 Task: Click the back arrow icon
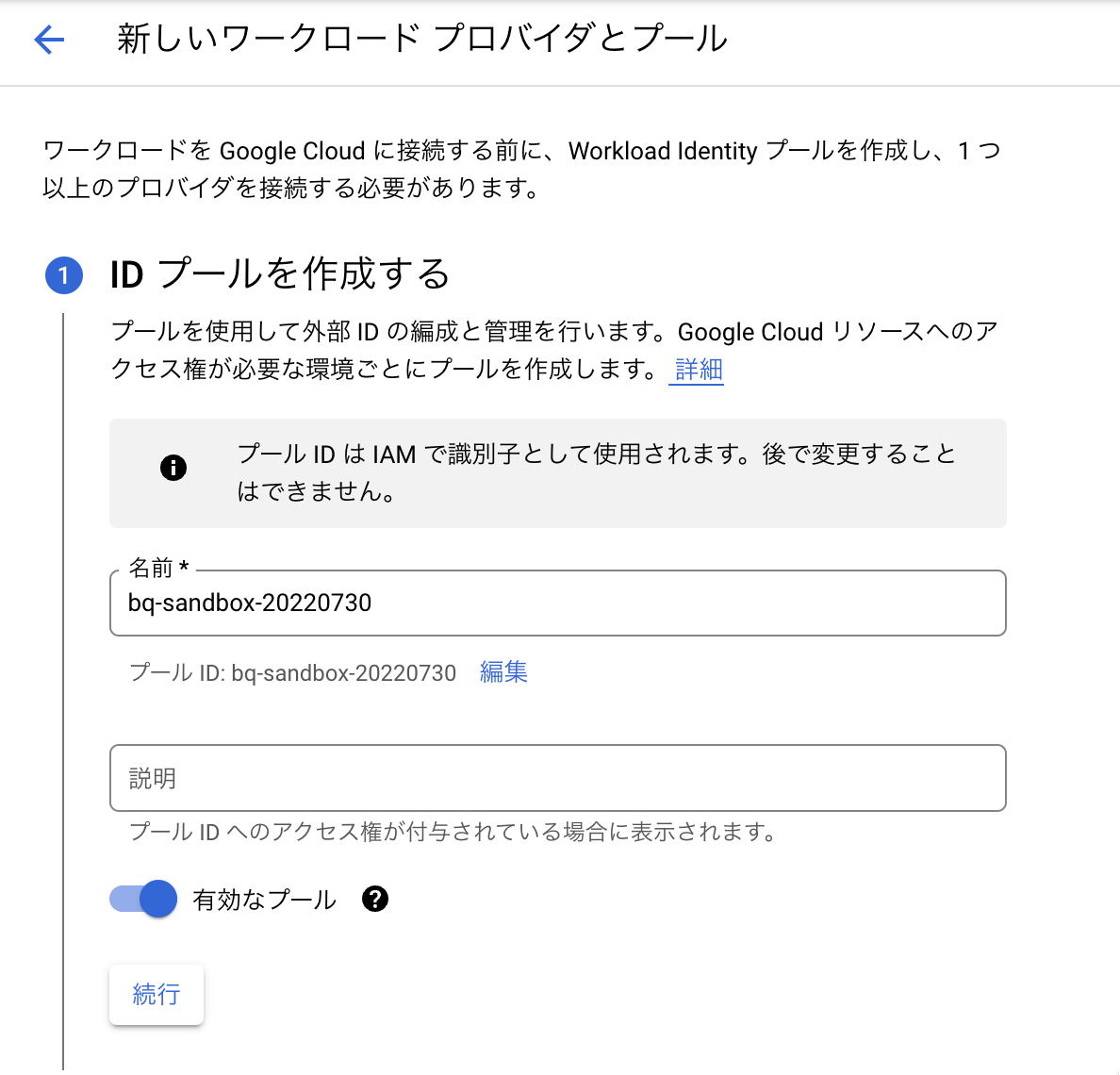(49, 40)
